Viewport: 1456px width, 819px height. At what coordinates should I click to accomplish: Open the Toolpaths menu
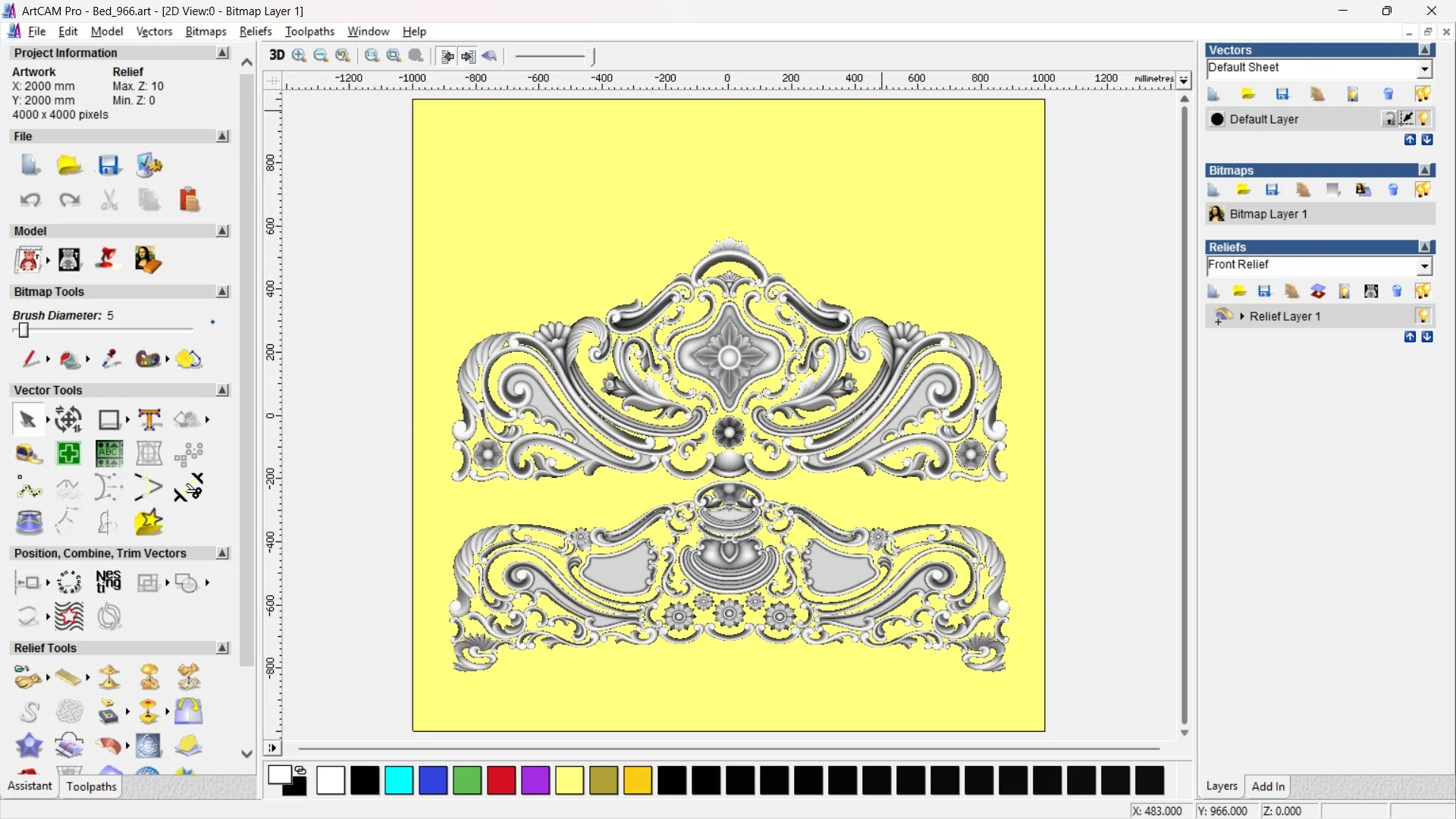tap(309, 31)
